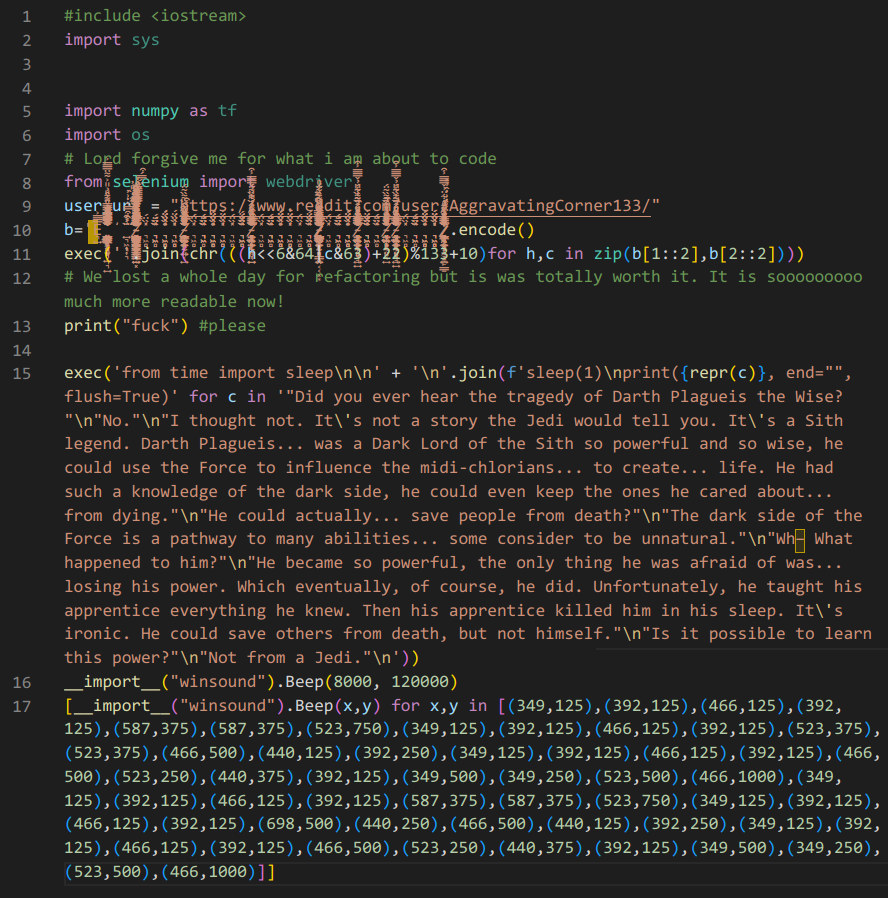This screenshot has height=898, width=888.
Task: Click line number 1 in the gutter
Action: 26,16
